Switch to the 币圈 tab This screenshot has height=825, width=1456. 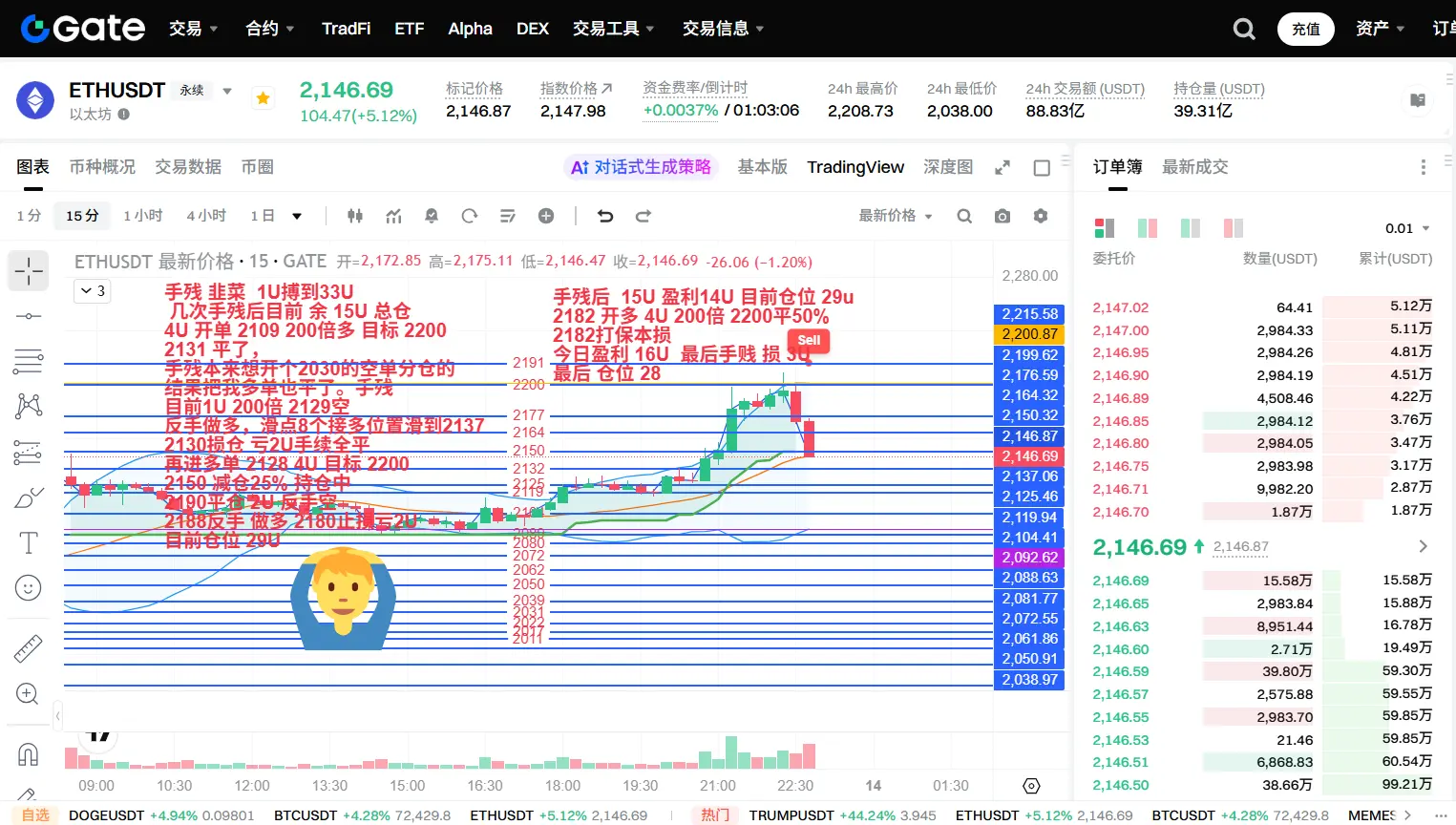[258, 167]
